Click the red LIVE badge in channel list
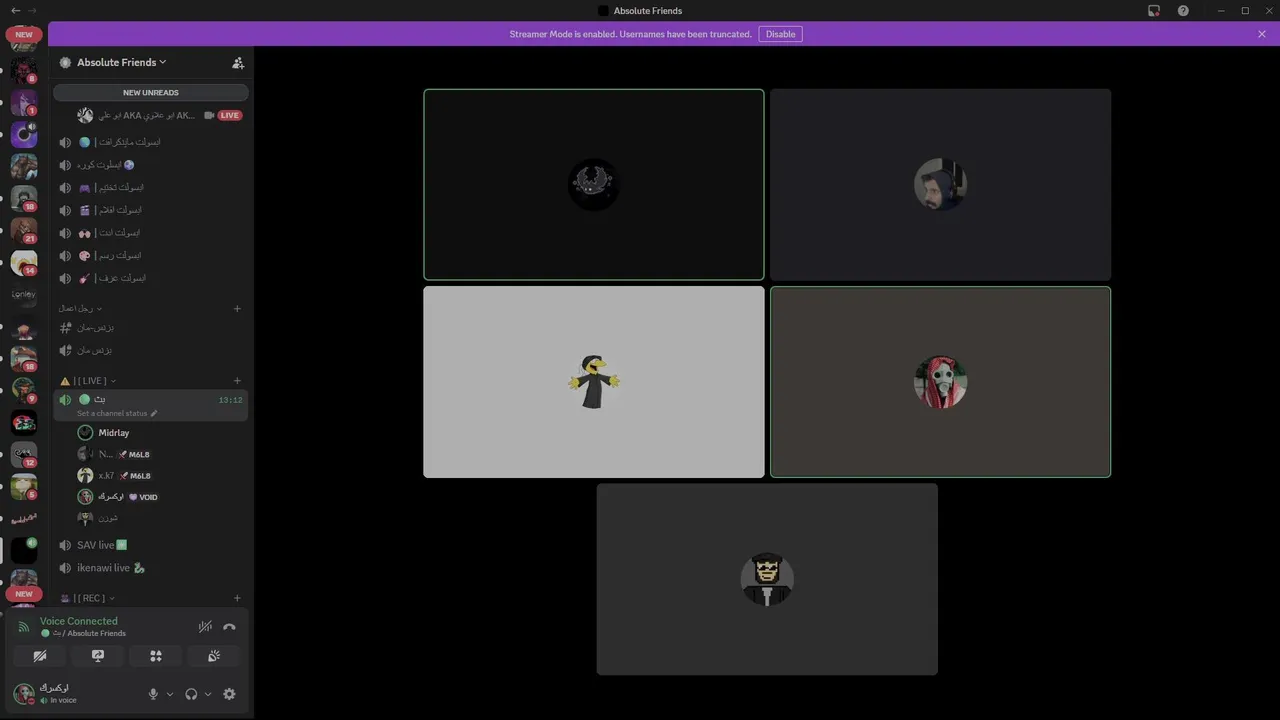This screenshot has width=1280, height=720. point(230,115)
